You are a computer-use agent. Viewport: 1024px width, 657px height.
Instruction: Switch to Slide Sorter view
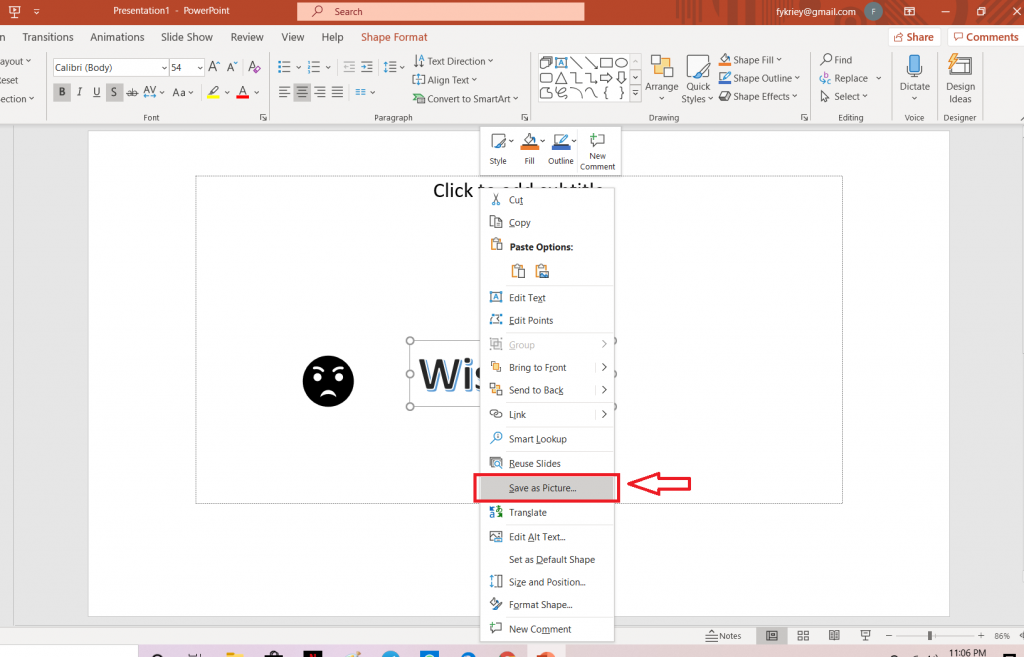pos(803,636)
